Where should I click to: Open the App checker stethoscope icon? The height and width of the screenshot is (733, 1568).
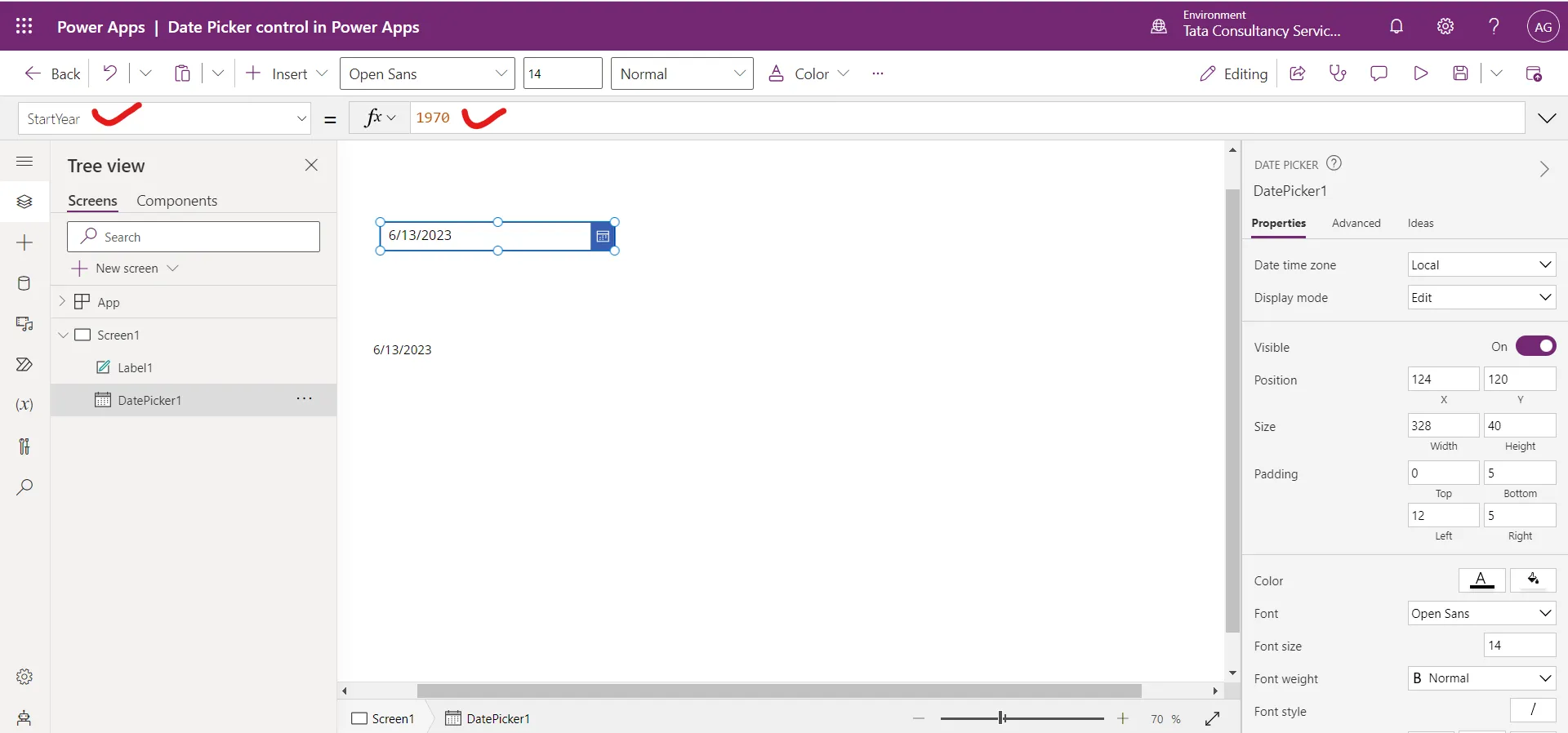coord(1338,73)
